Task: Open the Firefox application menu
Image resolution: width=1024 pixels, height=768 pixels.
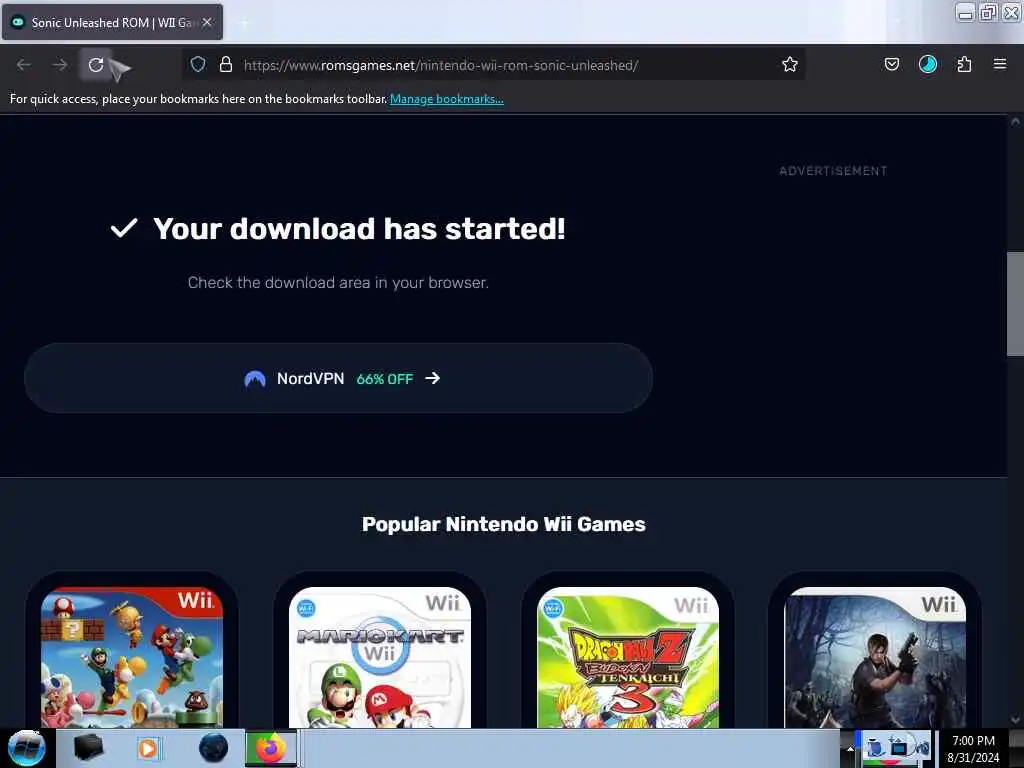Action: [x=999, y=64]
